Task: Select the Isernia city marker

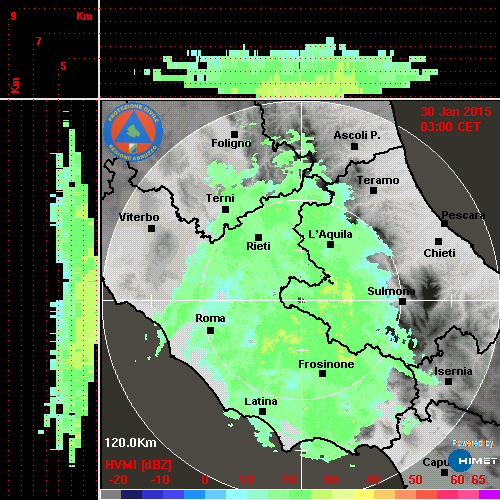Action: (x=448, y=381)
